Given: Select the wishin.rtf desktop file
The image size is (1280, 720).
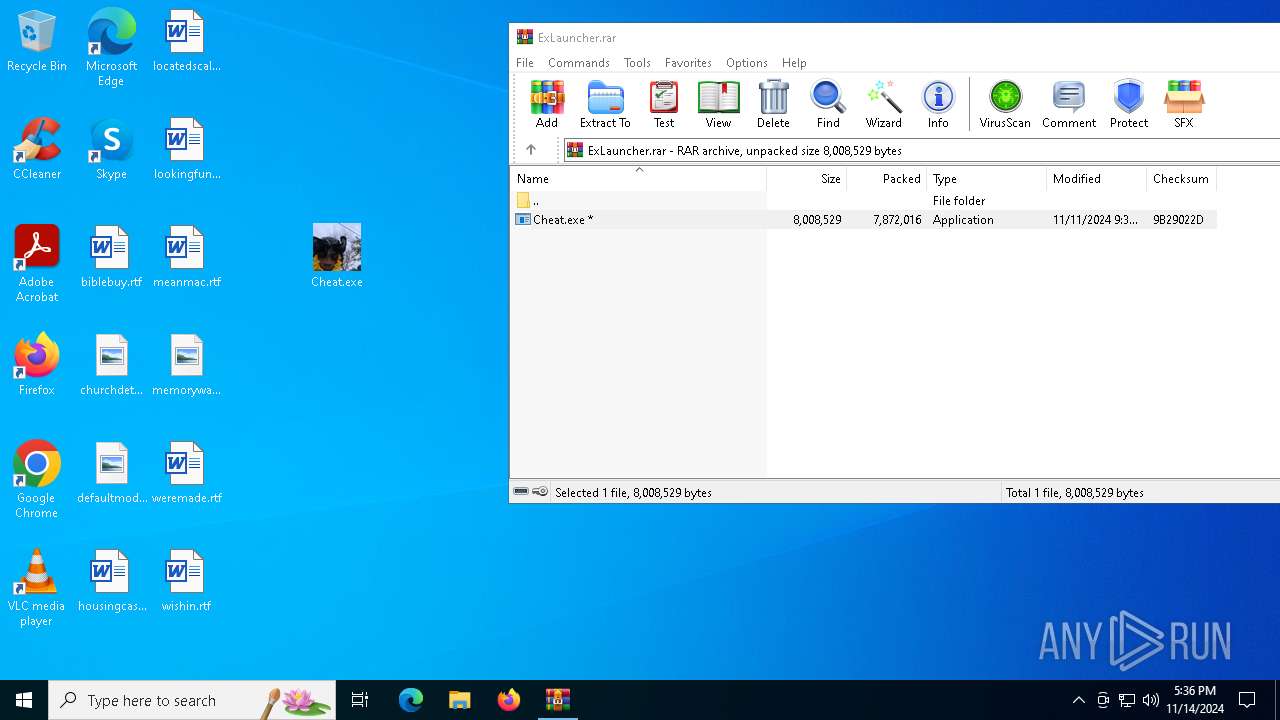Looking at the screenshot, I should click(186, 581).
